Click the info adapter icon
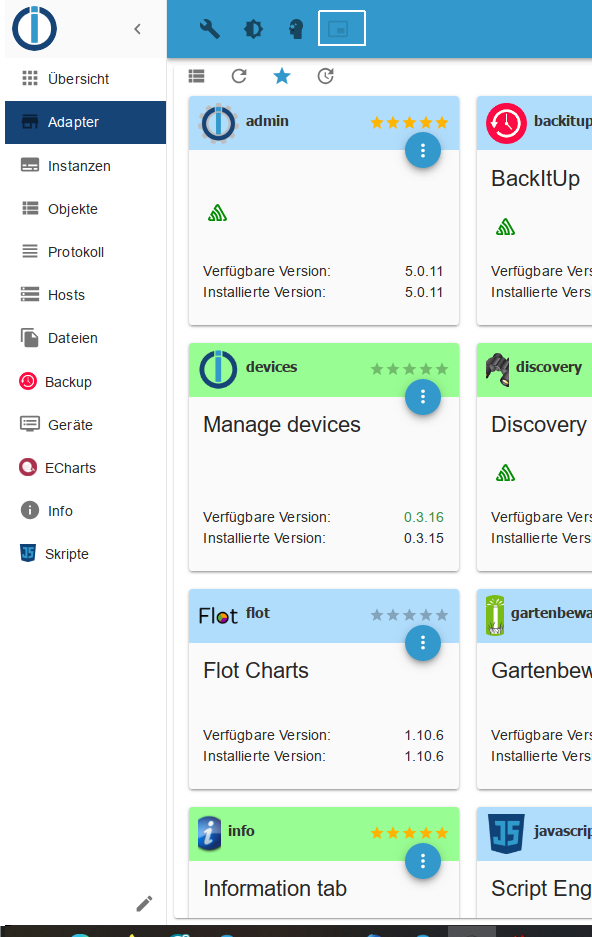 [x=209, y=834]
